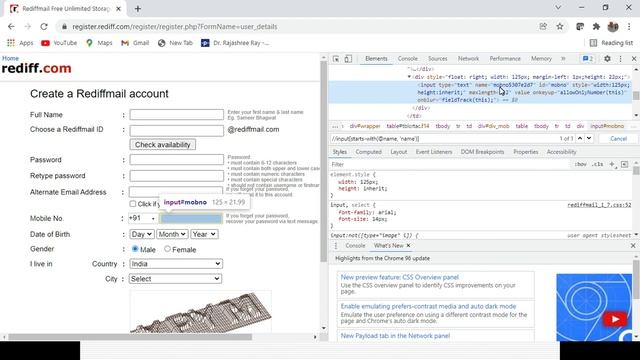Image resolution: width=640 pixels, height=360 pixels.
Task: Open DevTools customize three-dot menu
Action: (x=620, y=59)
